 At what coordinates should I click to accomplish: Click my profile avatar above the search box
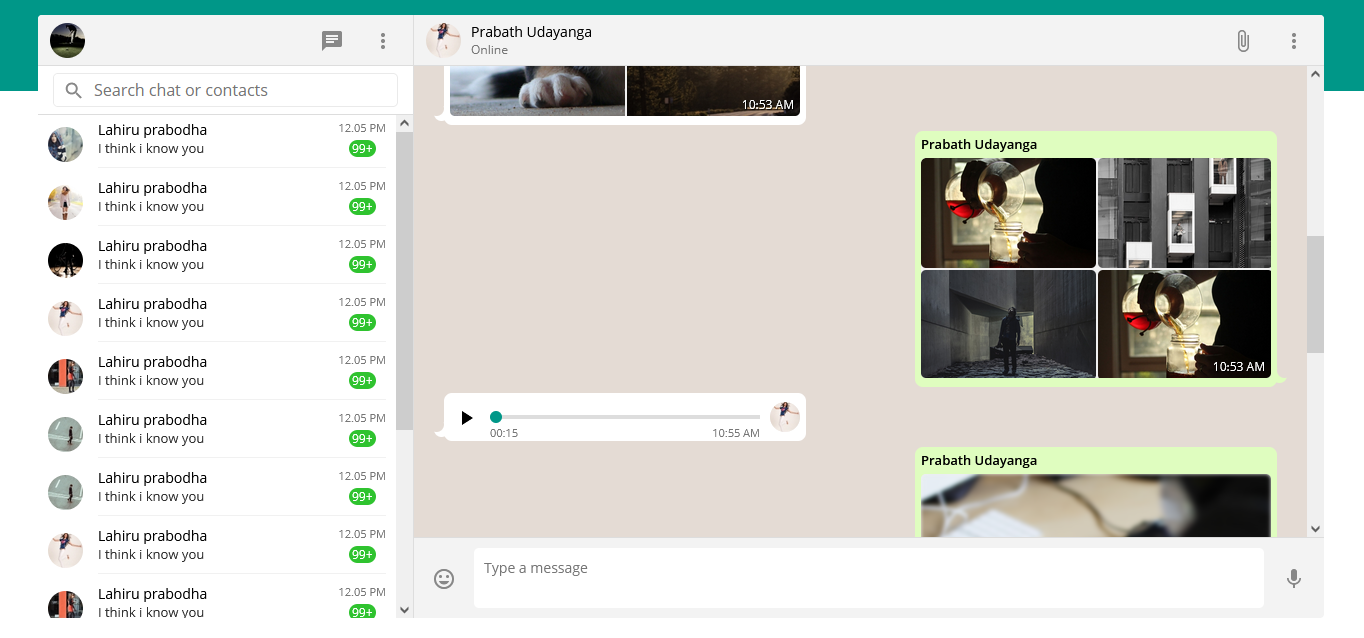[x=67, y=41]
